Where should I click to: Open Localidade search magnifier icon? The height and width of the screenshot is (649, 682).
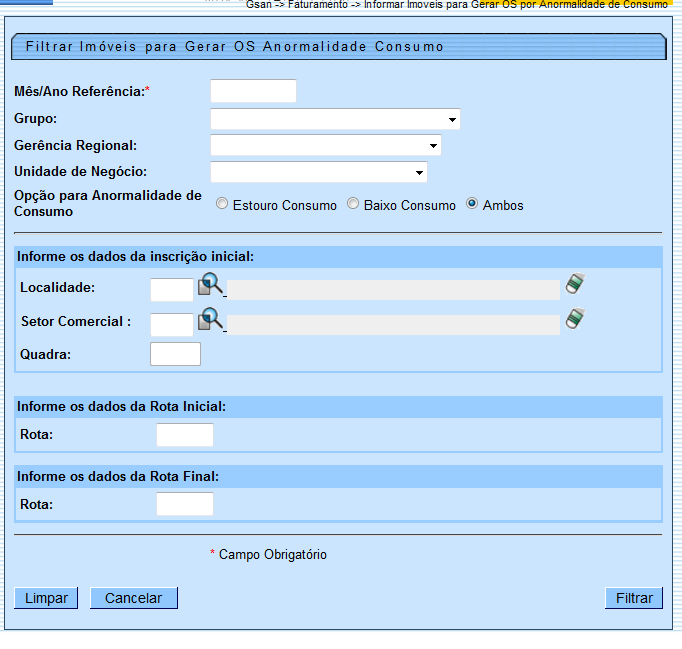point(209,287)
